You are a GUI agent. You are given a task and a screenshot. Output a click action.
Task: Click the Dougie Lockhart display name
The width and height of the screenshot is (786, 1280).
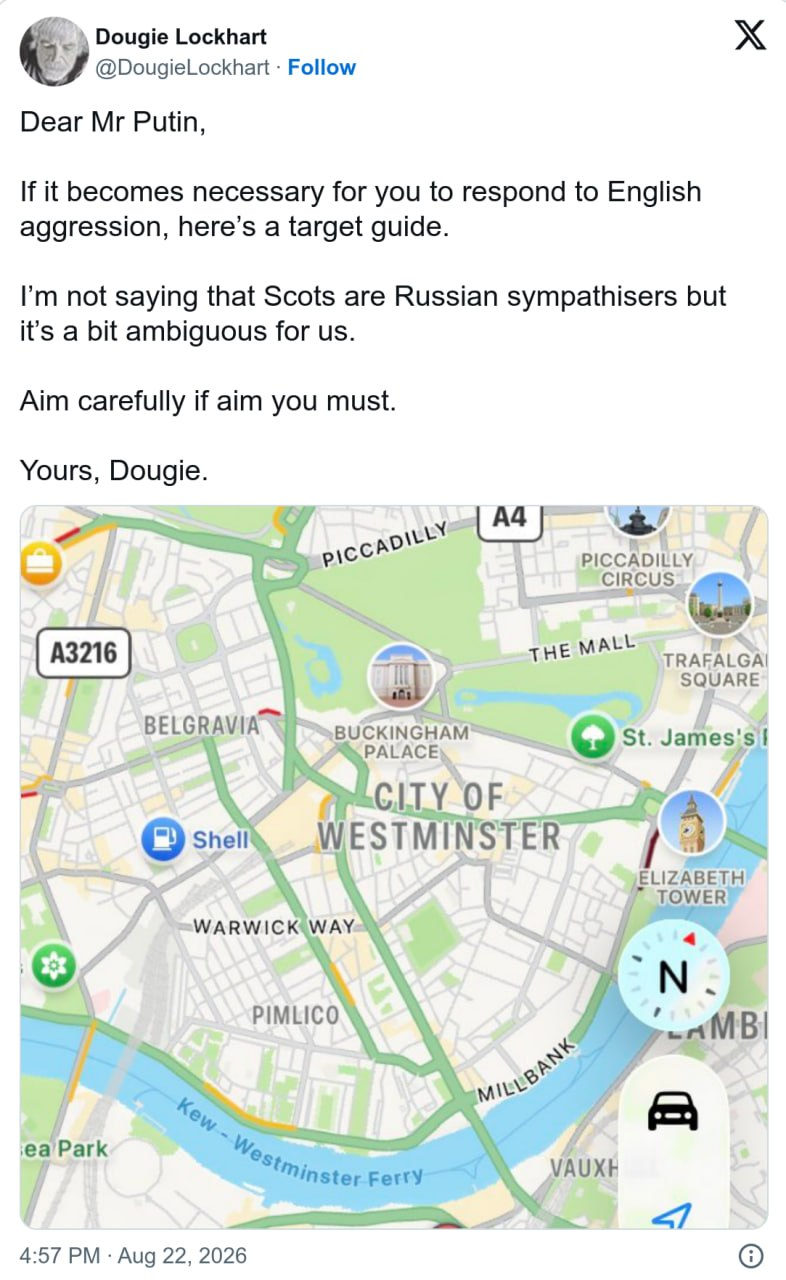[181, 37]
